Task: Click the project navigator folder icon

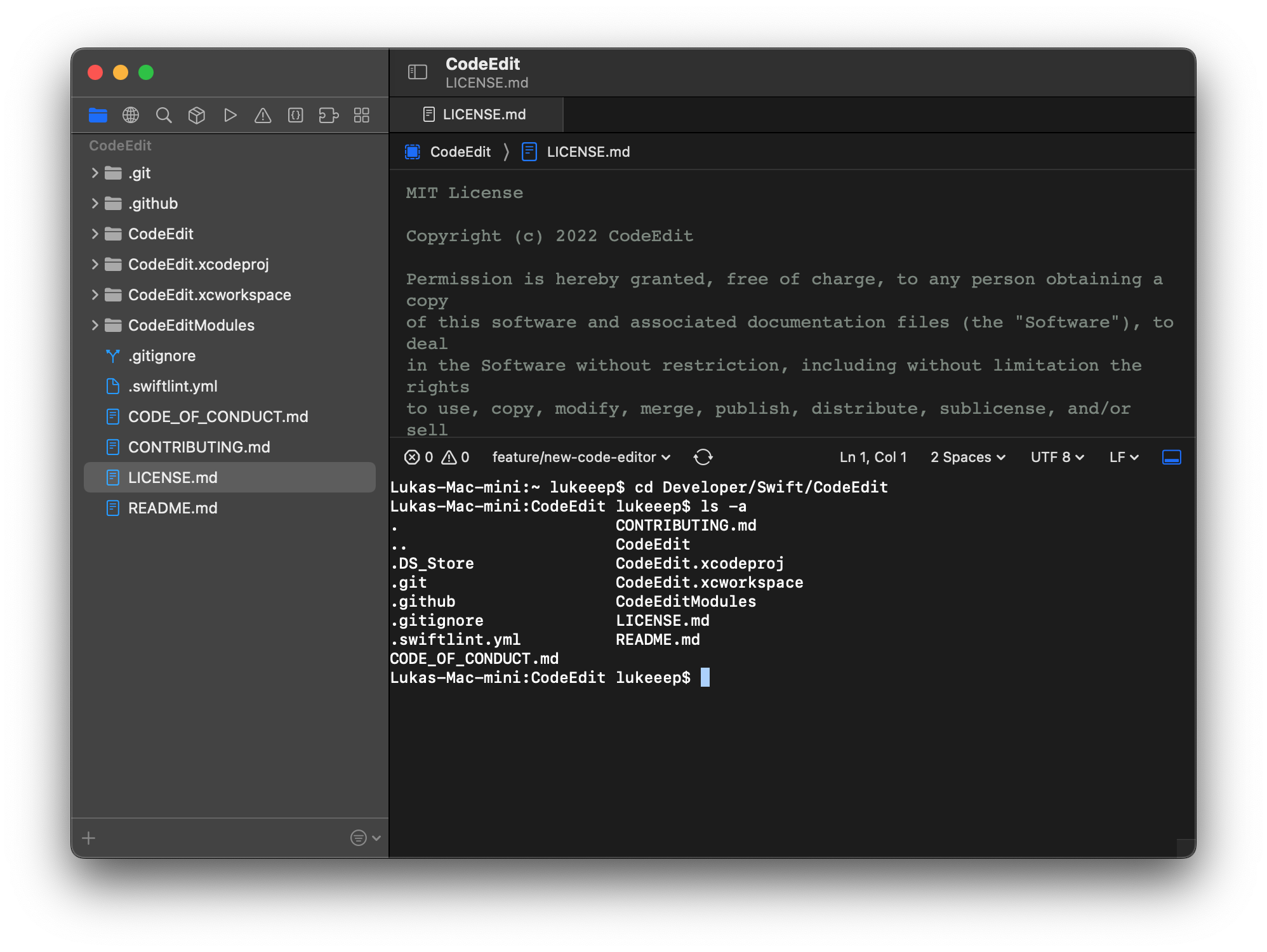Action: pyautogui.click(x=98, y=115)
